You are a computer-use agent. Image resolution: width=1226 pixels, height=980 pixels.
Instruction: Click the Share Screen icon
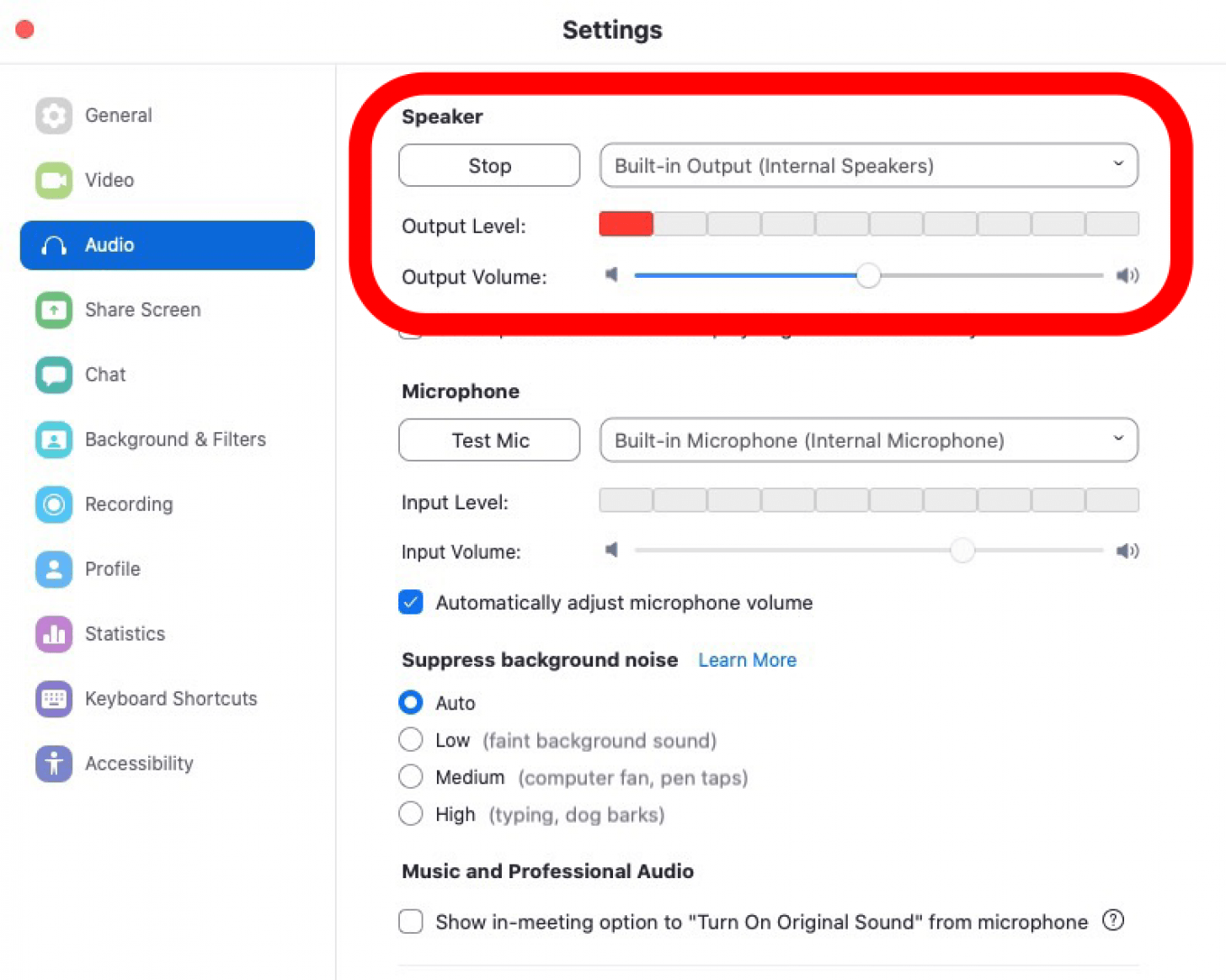[x=54, y=310]
